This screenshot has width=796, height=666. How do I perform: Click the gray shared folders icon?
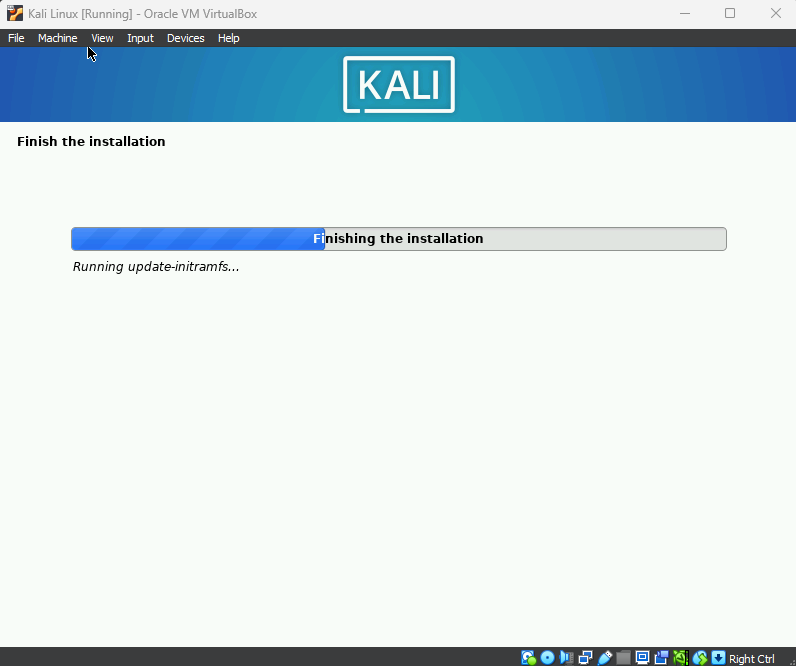[x=623, y=658]
